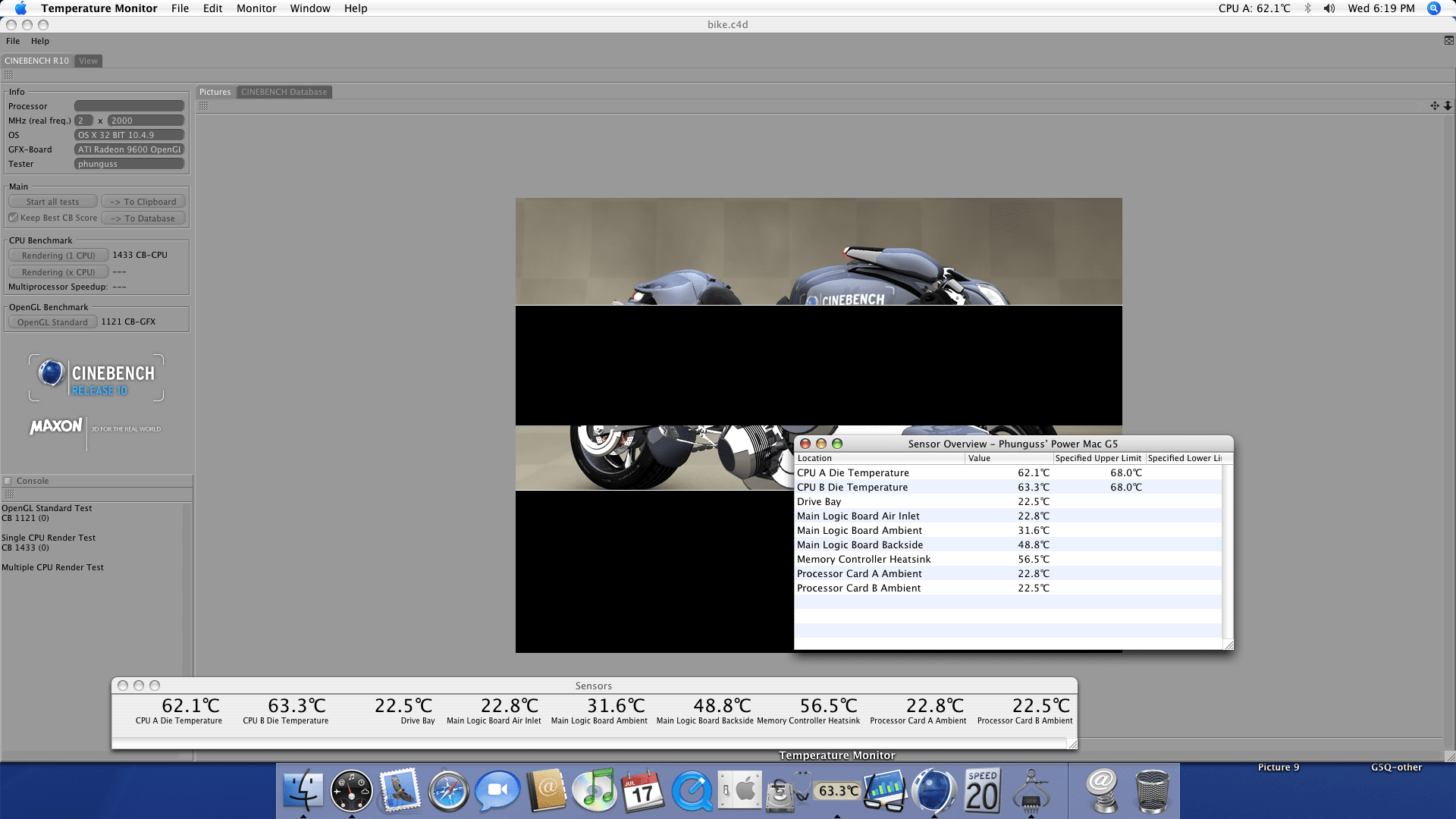Switch to the View tab
This screenshot has height=819, width=1456.
tap(88, 61)
